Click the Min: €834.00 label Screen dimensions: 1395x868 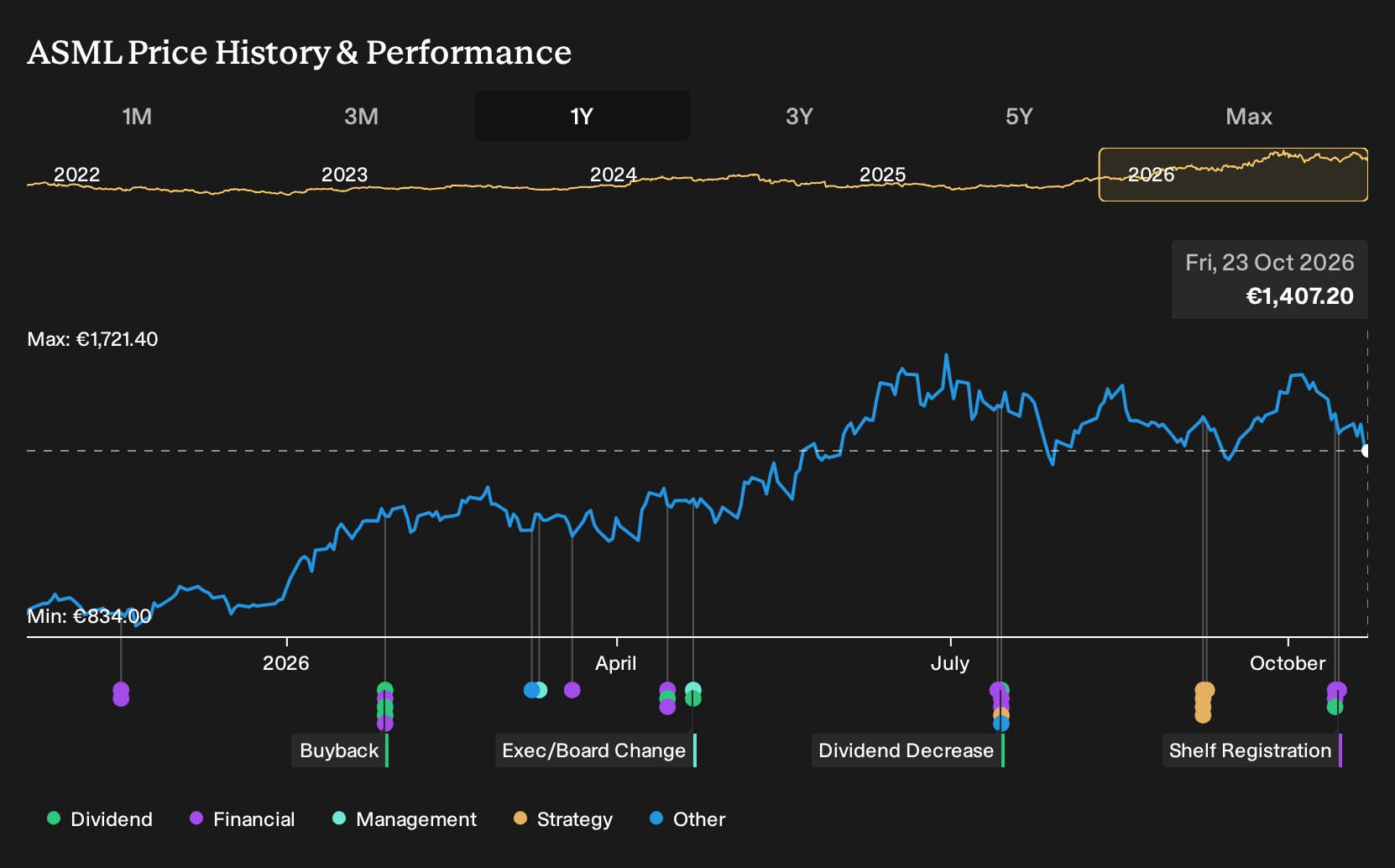(x=89, y=616)
